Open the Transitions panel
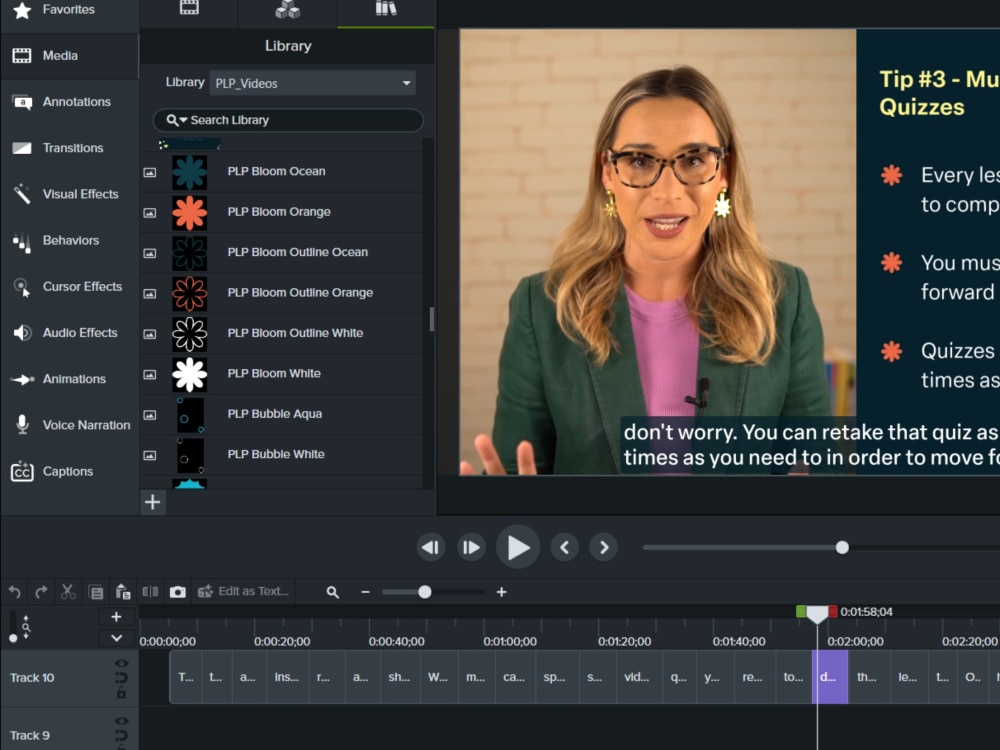1000x750 pixels. coord(68,148)
